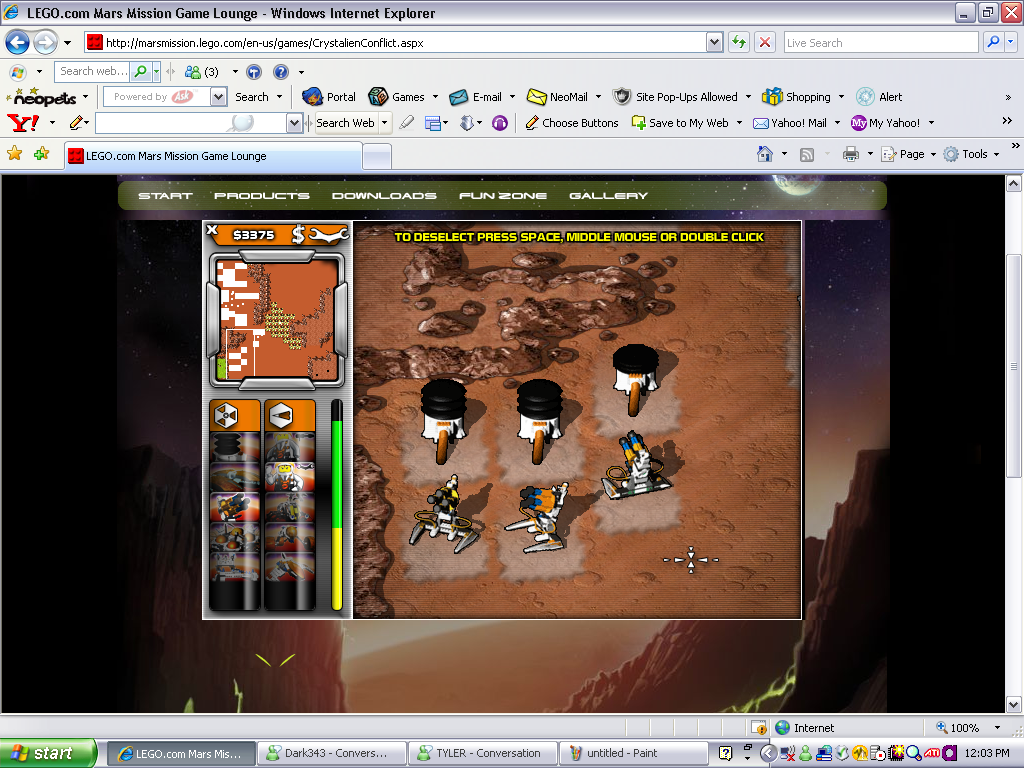Open the DOWNLOADS navigation item

coord(384,195)
